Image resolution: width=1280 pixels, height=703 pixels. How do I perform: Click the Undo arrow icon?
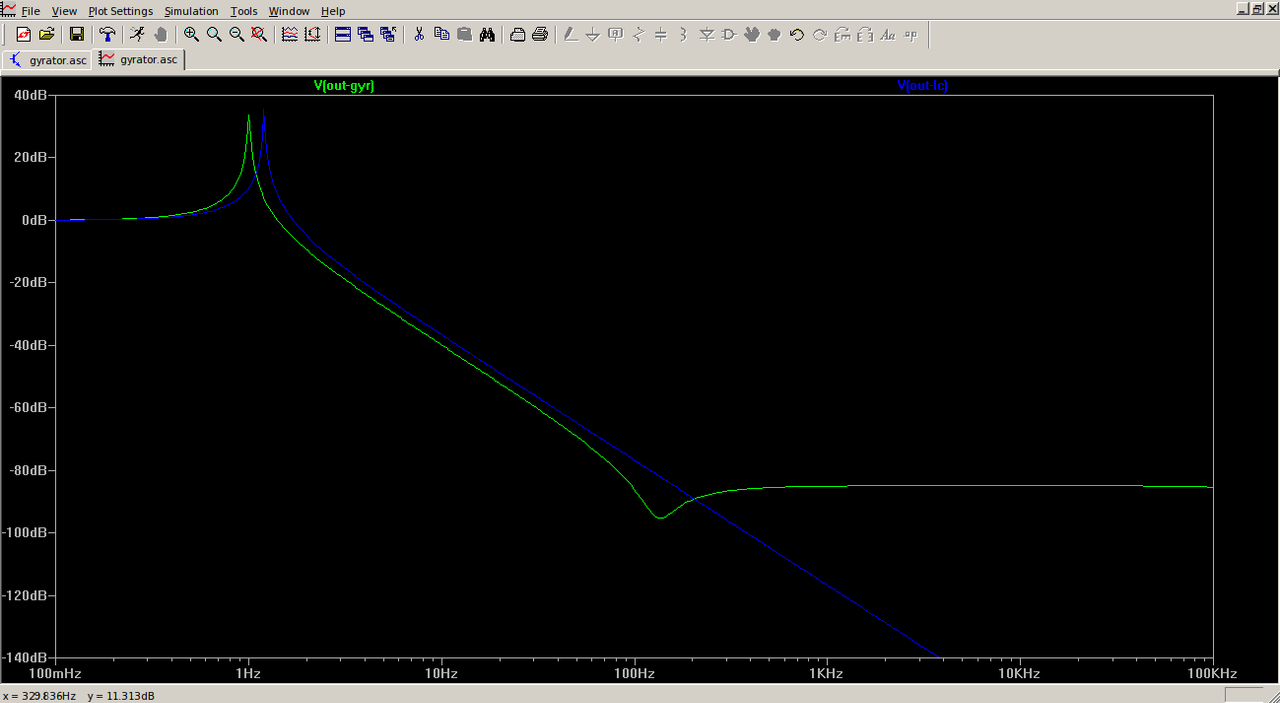point(797,34)
